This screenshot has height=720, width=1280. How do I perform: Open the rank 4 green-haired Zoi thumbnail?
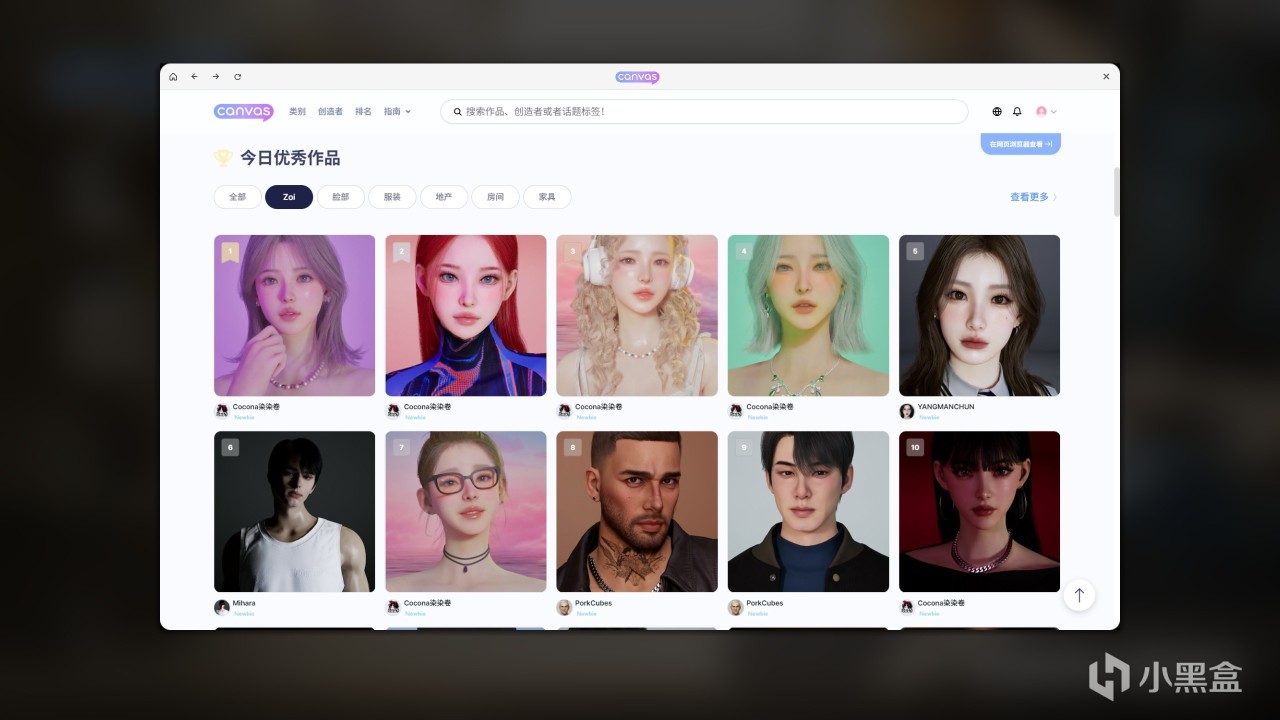coord(808,315)
